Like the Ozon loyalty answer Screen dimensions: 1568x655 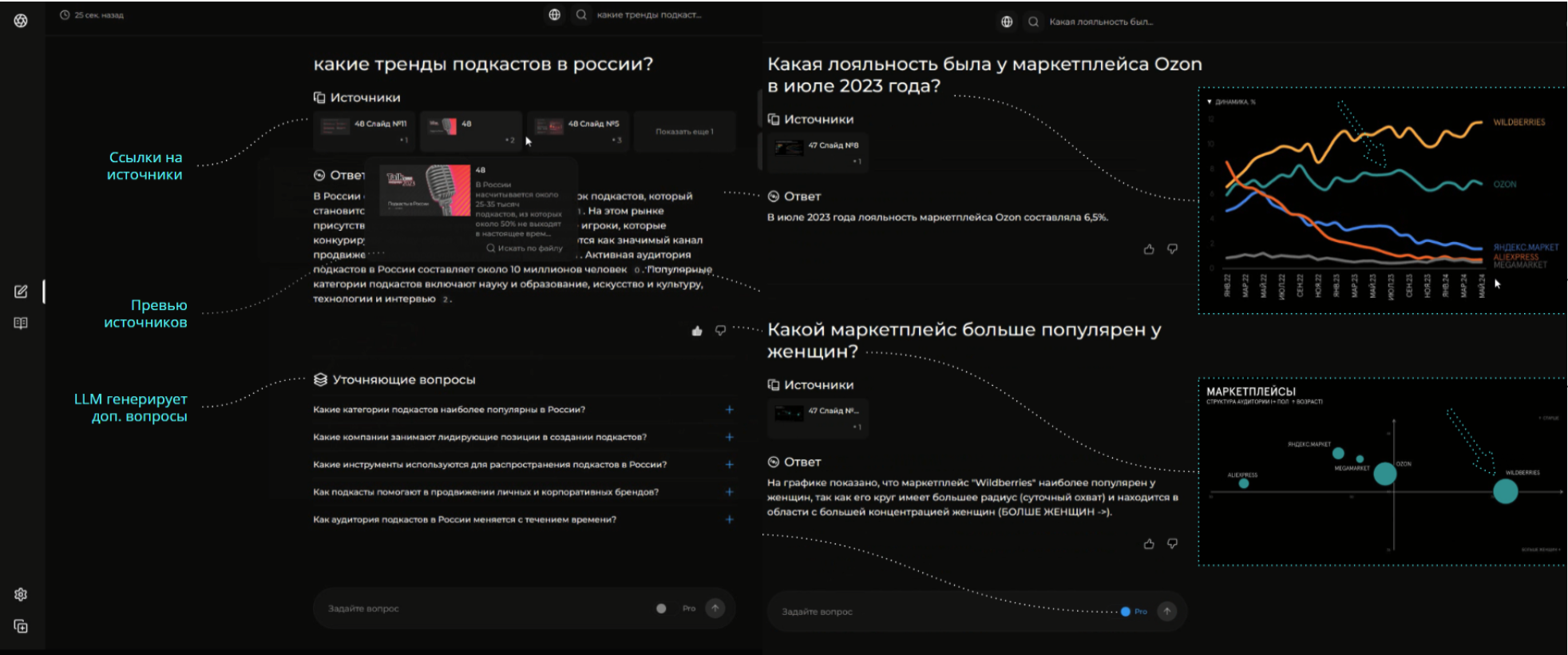click(1149, 249)
